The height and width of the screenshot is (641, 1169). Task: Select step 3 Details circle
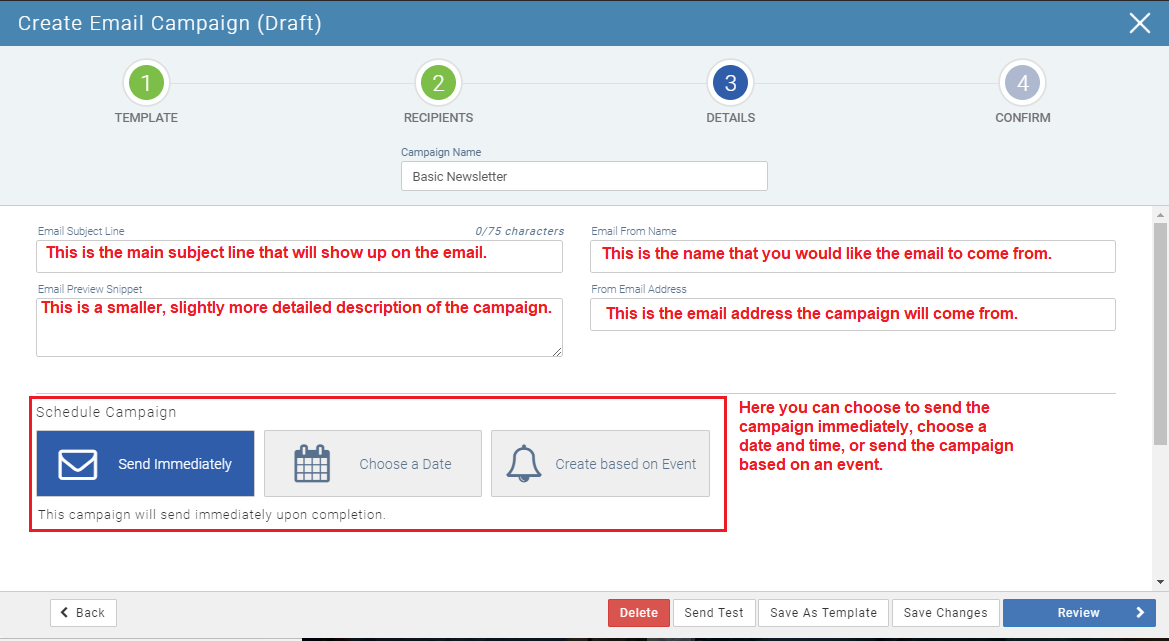coord(731,83)
